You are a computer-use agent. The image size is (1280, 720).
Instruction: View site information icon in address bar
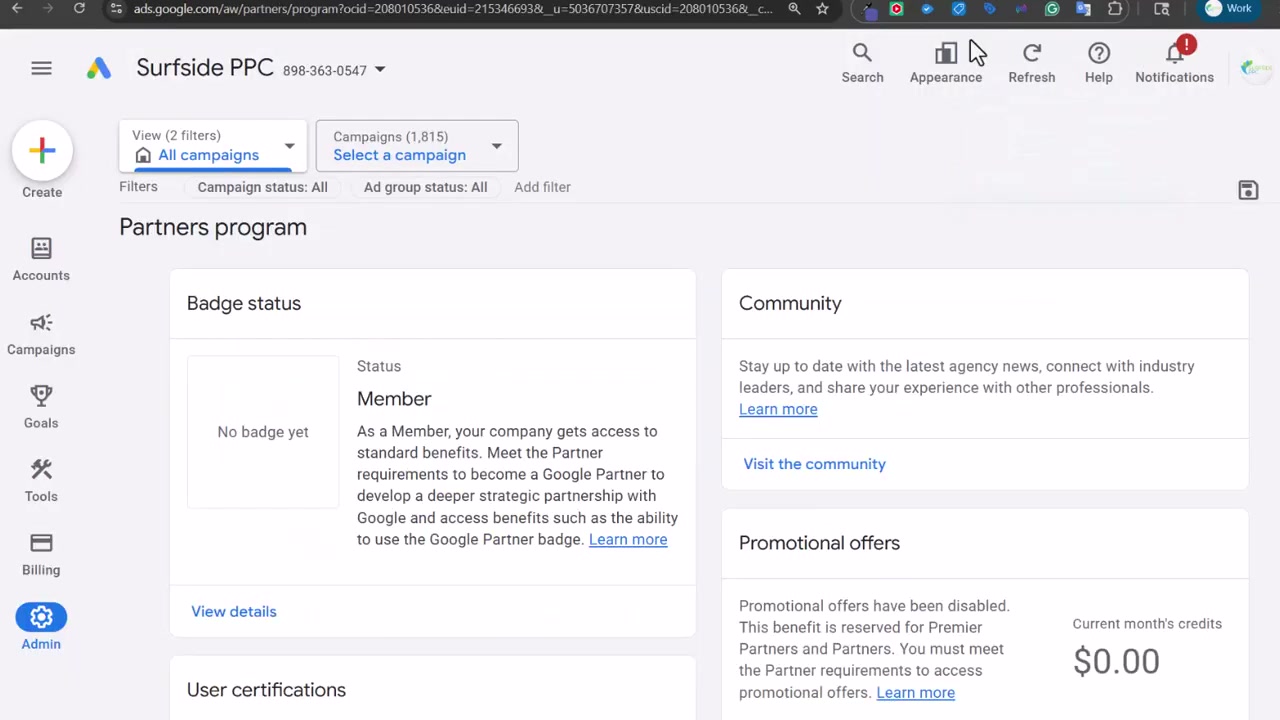tap(116, 9)
